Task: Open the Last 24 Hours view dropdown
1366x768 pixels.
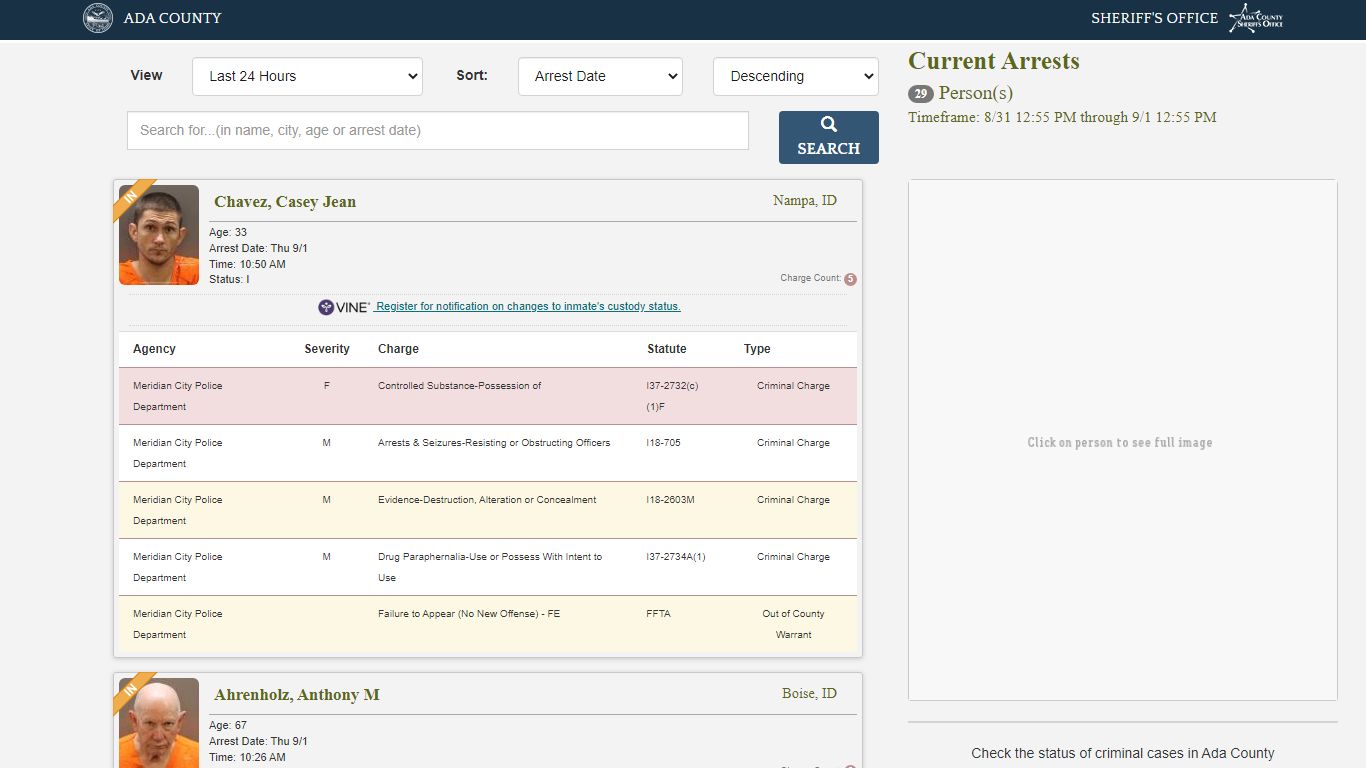Action: pyautogui.click(x=307, y=76)
